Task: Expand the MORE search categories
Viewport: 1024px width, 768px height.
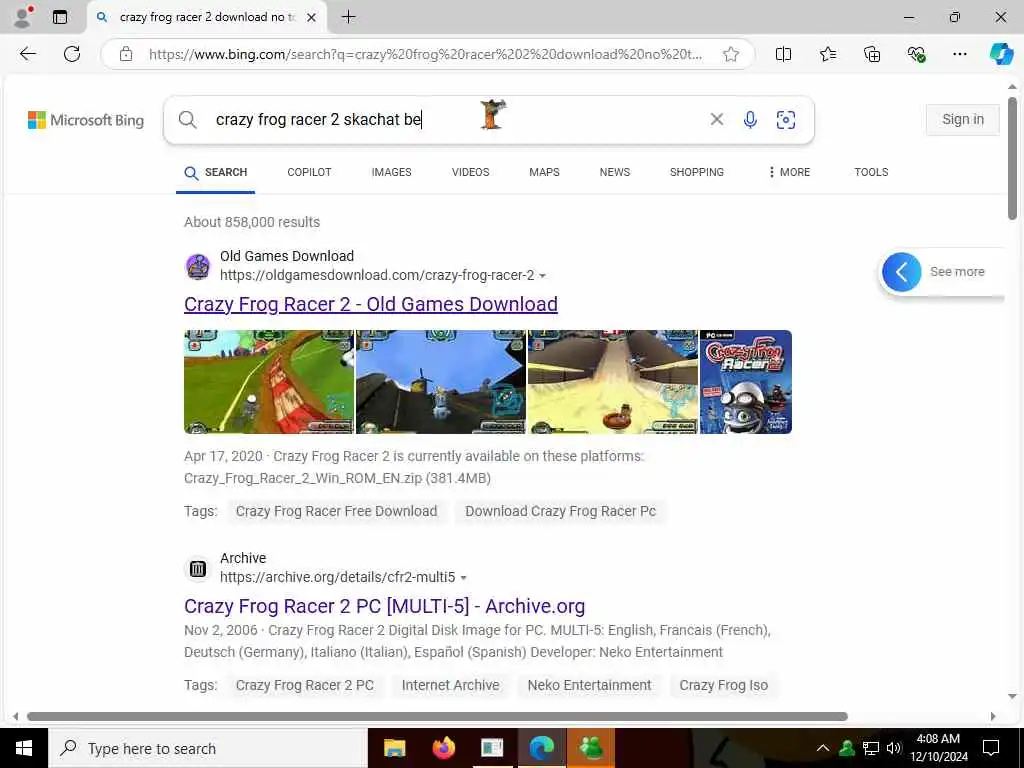Action: tap(789, 172)
